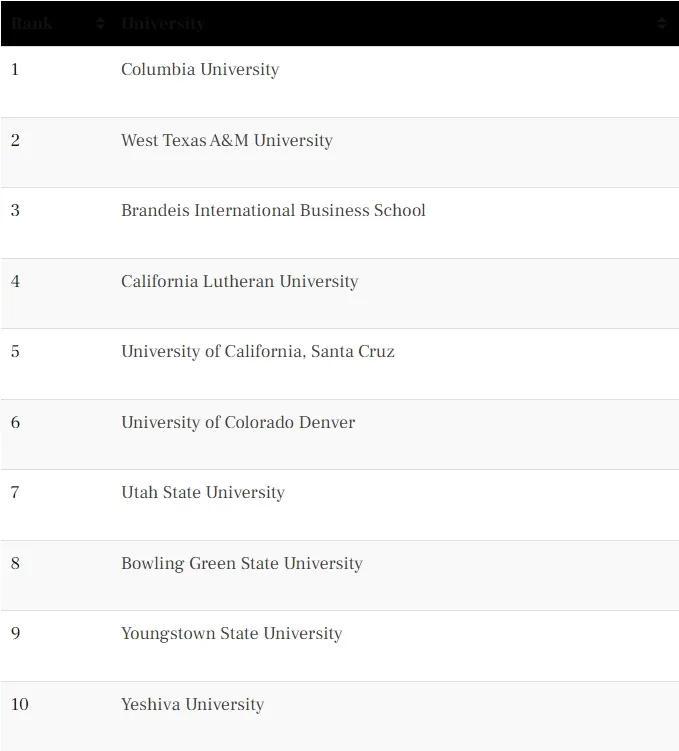The height and width of the screenshot is (751, 679).
Task: Click Yeshiva University at rank ten
Action: coord(192,704)
